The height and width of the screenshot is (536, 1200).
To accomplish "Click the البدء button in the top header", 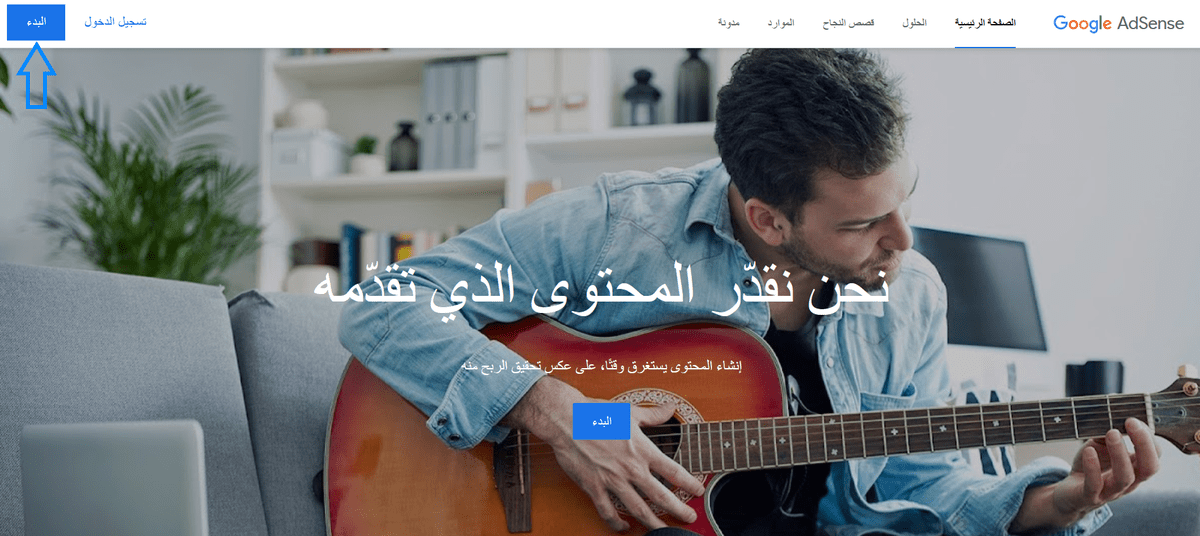I will (x=36, y=22).
